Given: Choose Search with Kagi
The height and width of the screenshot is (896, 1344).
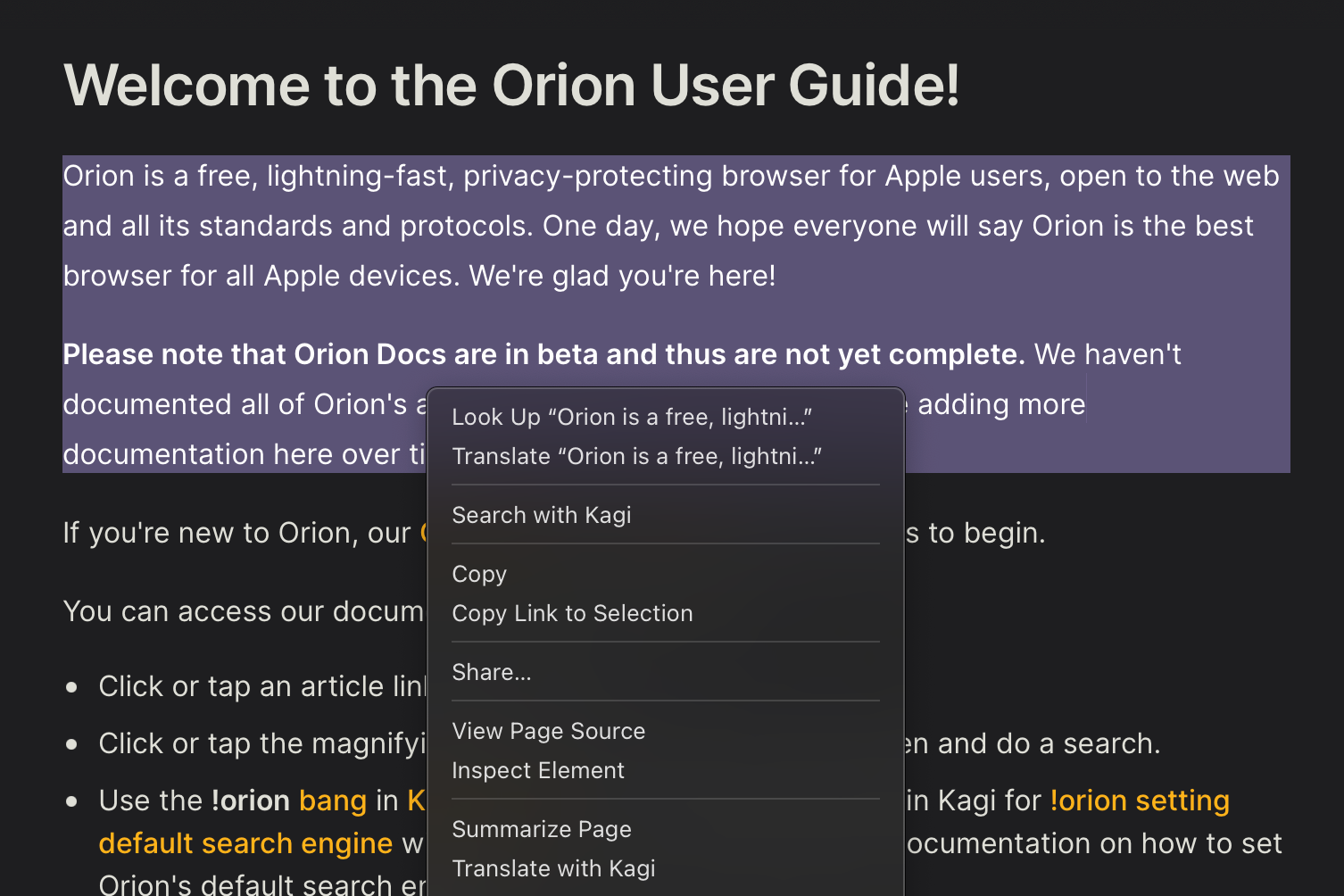Looking at the screenshot, I should (541, 515).
